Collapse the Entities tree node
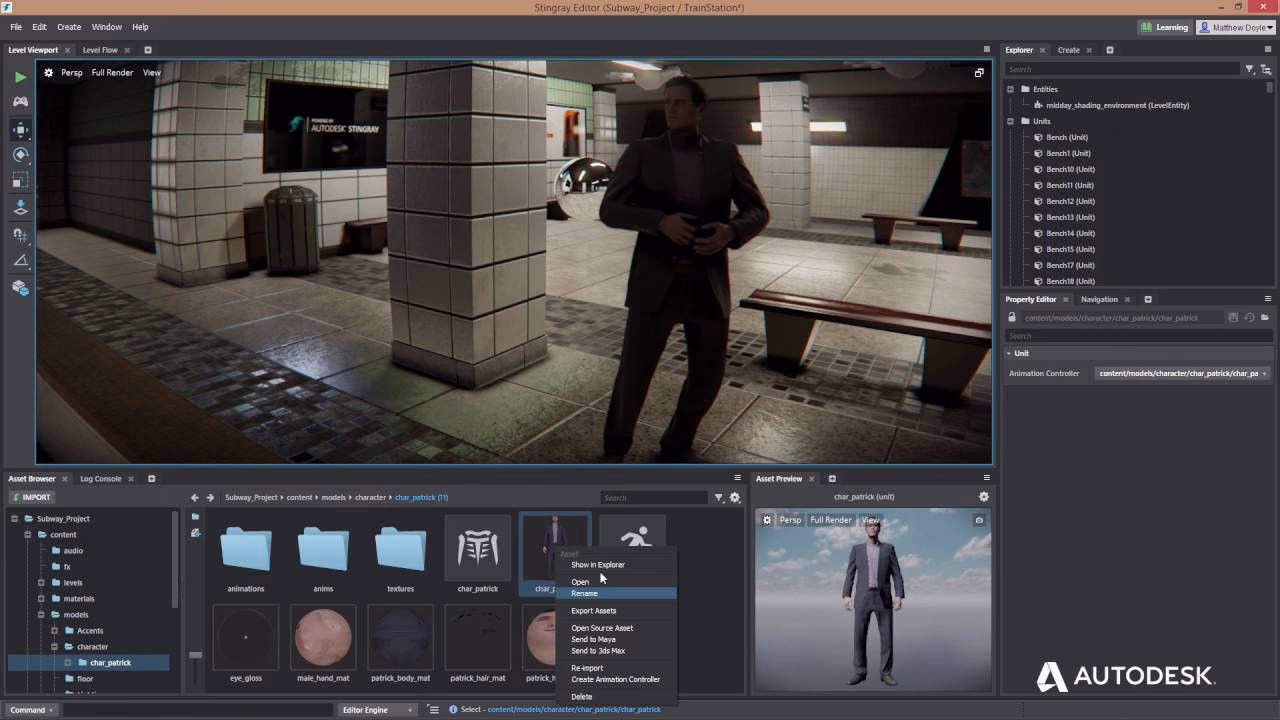Image resolution: width=1280 pixels, height=720 pixels. (1010, 89)
